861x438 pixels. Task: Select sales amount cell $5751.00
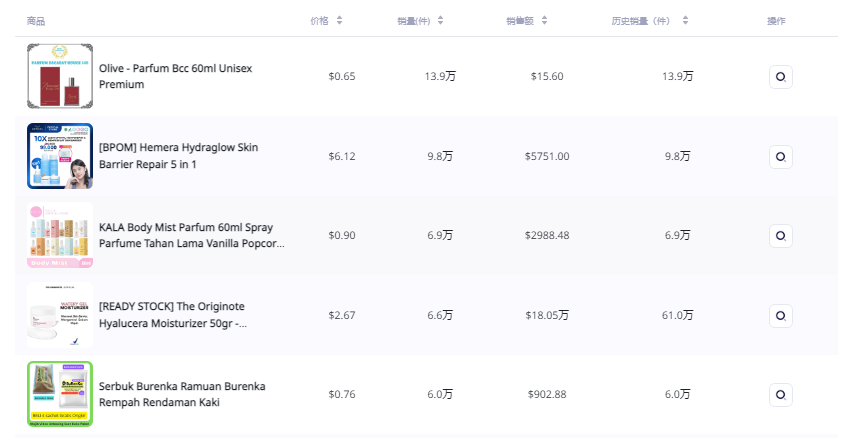(547, 156)
